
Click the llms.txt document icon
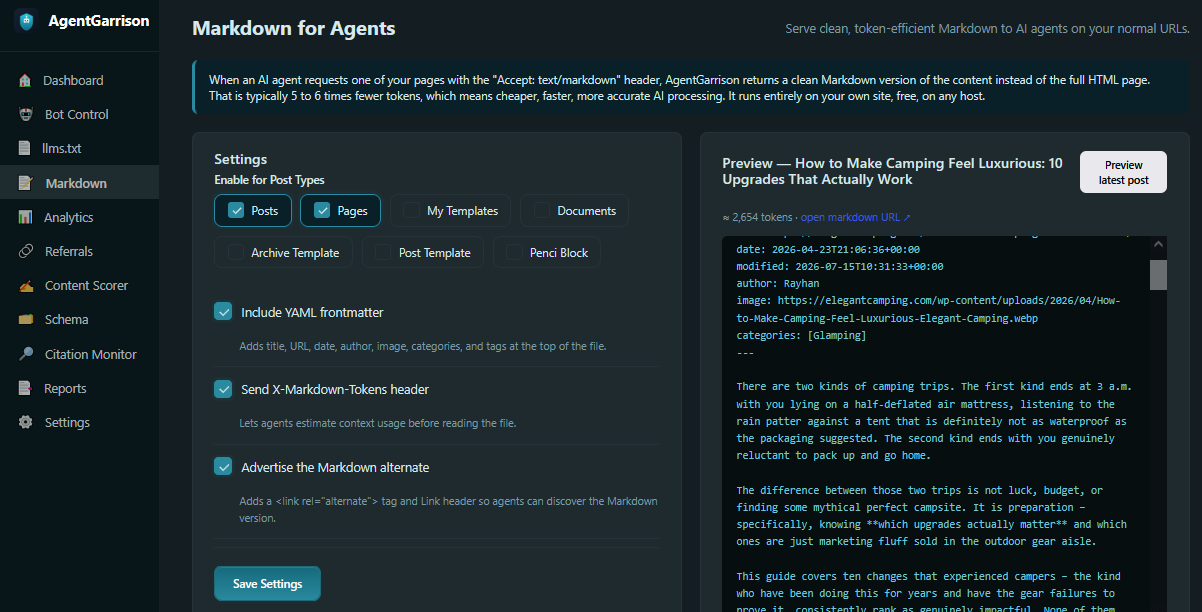[x=25, y=148]
